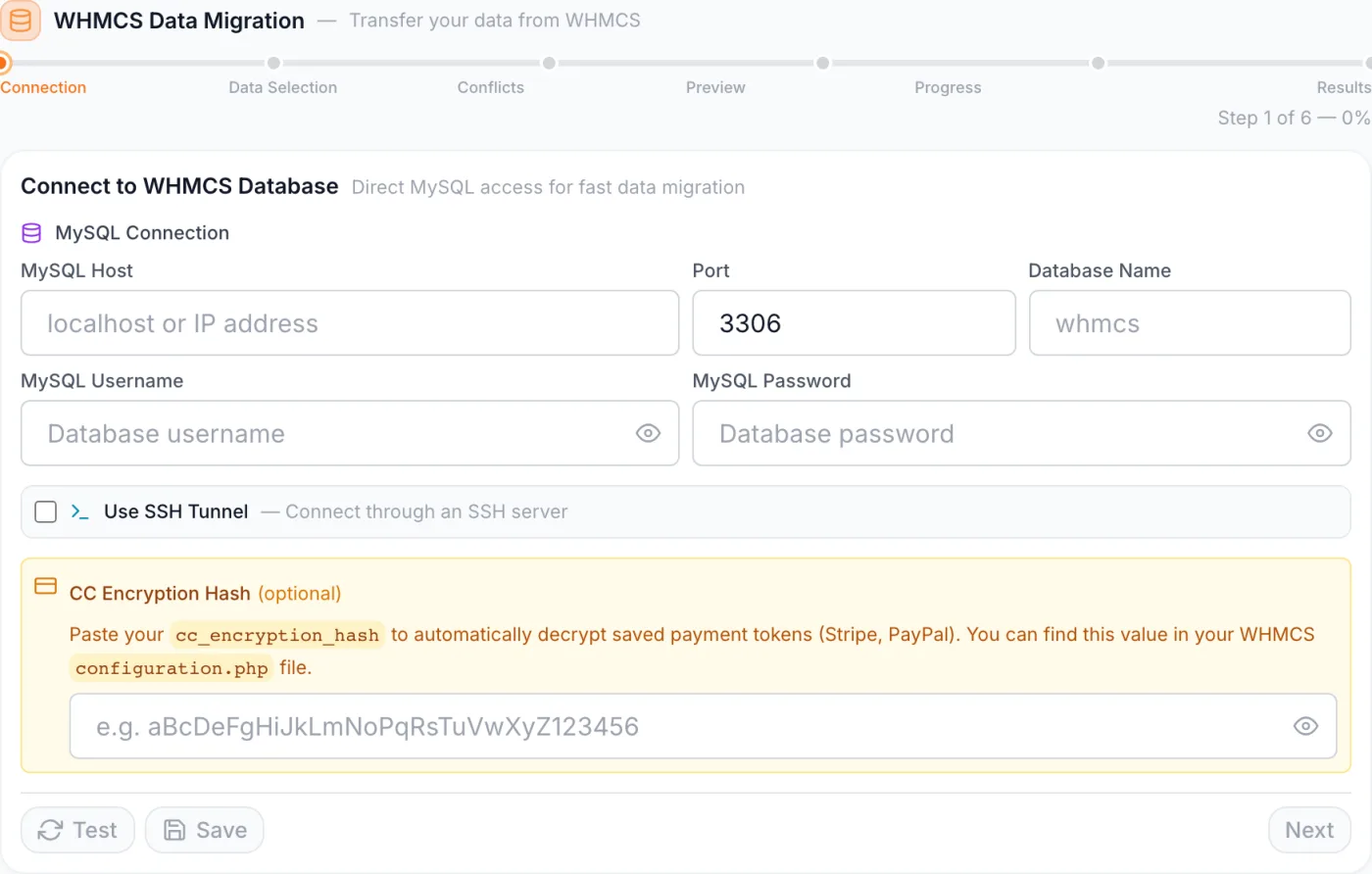
Task: Click the MySQL Username input field
Action: (350, 433)
